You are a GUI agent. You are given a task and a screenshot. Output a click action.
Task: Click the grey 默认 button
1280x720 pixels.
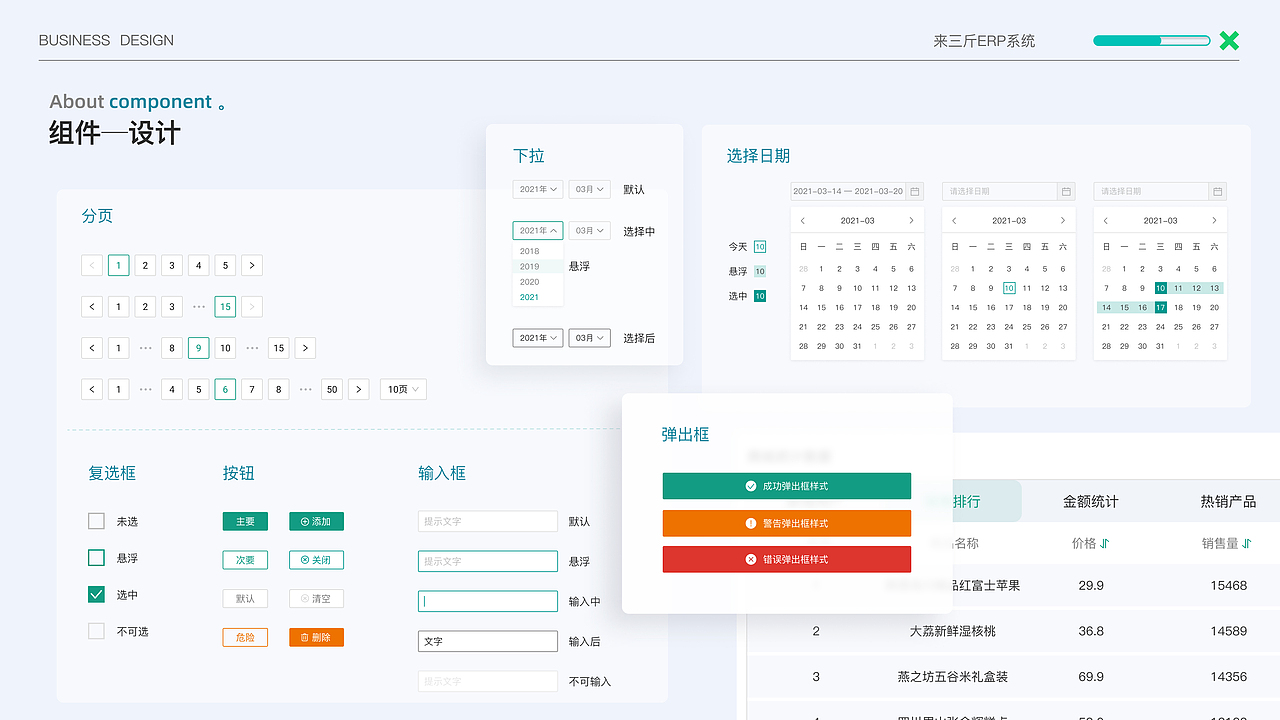coord(245,598)
